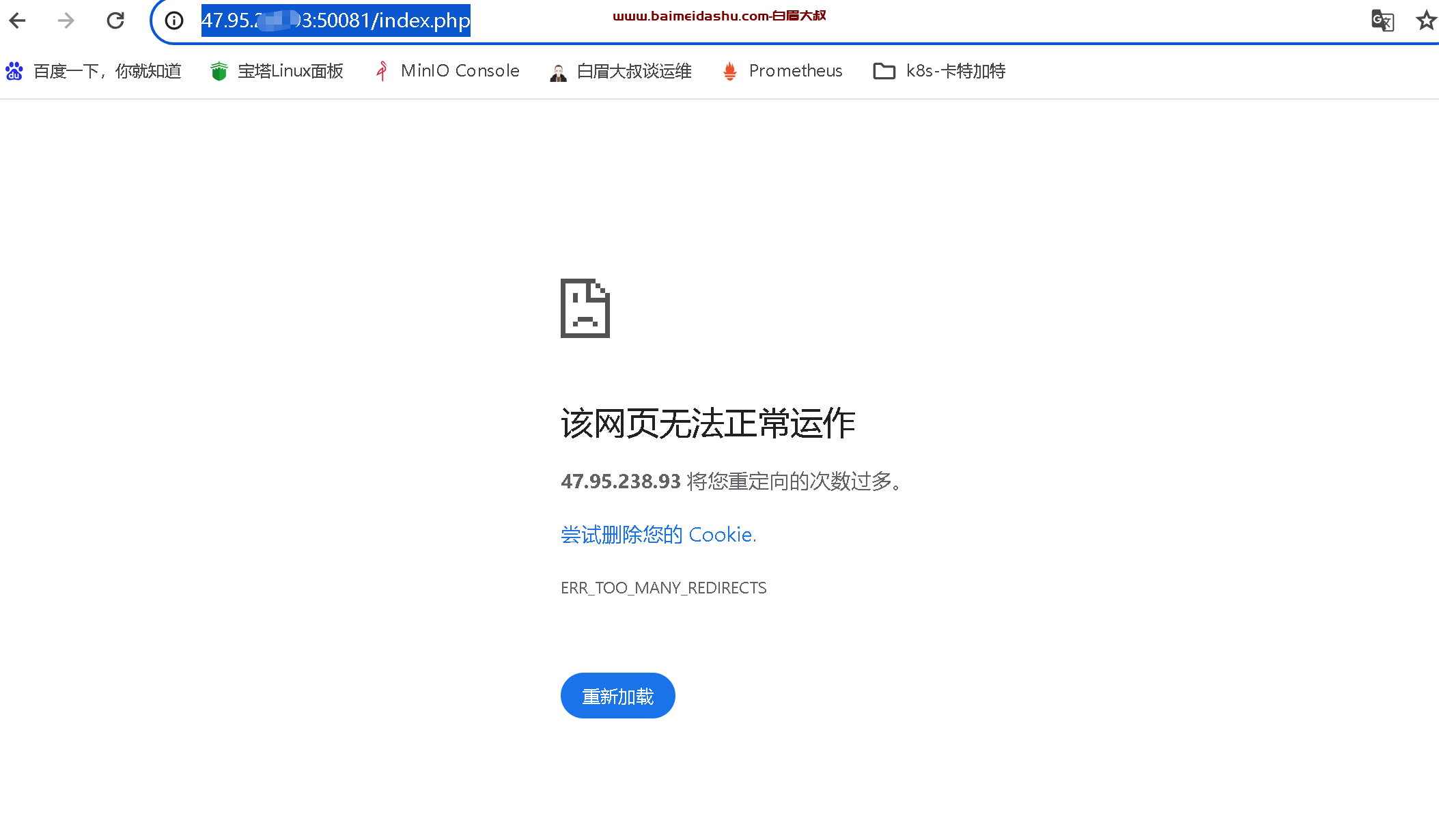
Task: Click the 宝塔Linux面板 bookmark favicon icon
Action: (x=218, y=71)
